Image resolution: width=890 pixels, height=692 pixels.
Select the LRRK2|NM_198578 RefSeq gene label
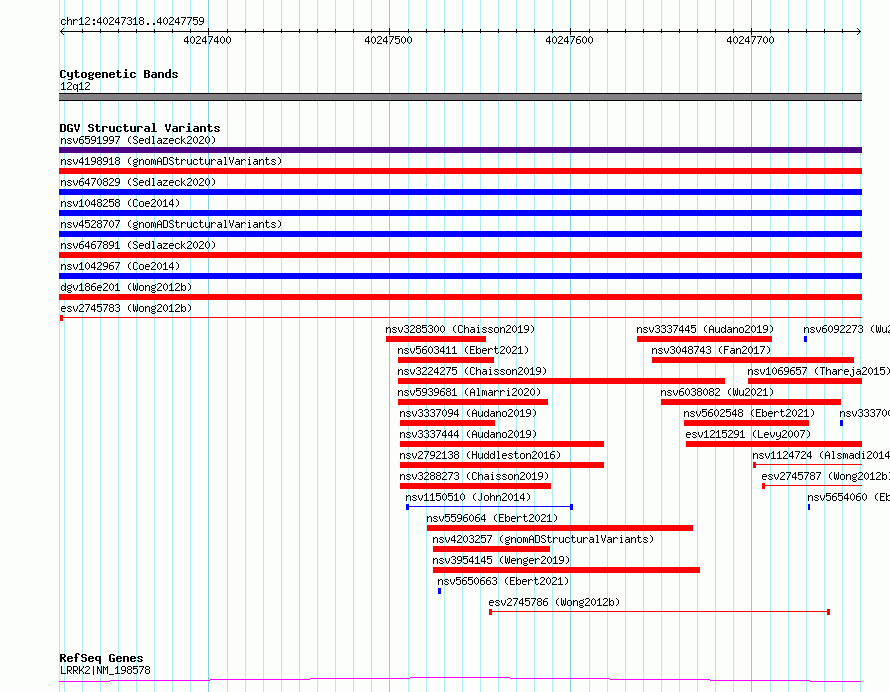pyautogui.click(x=105, y=670)
